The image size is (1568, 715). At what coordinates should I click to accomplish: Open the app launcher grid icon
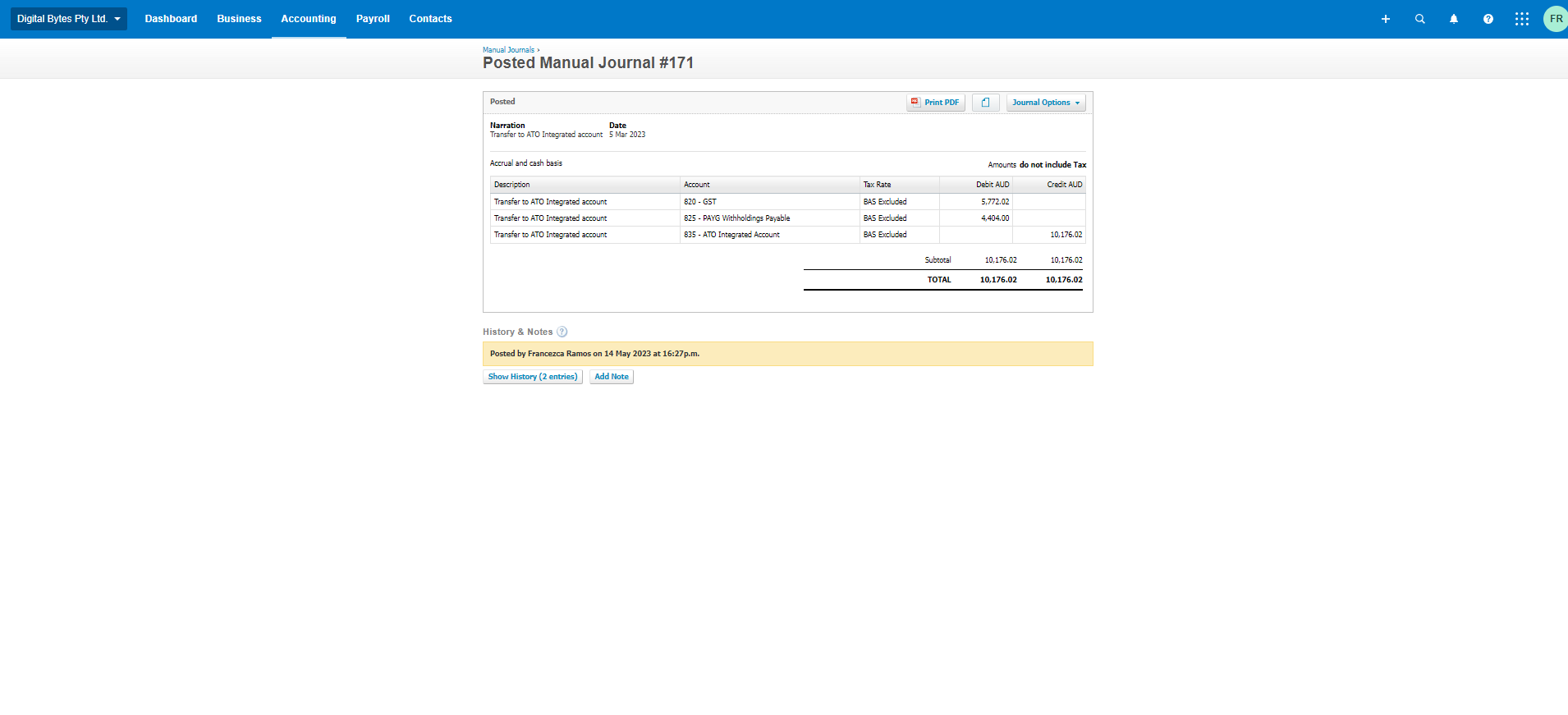click(1522, 19)
